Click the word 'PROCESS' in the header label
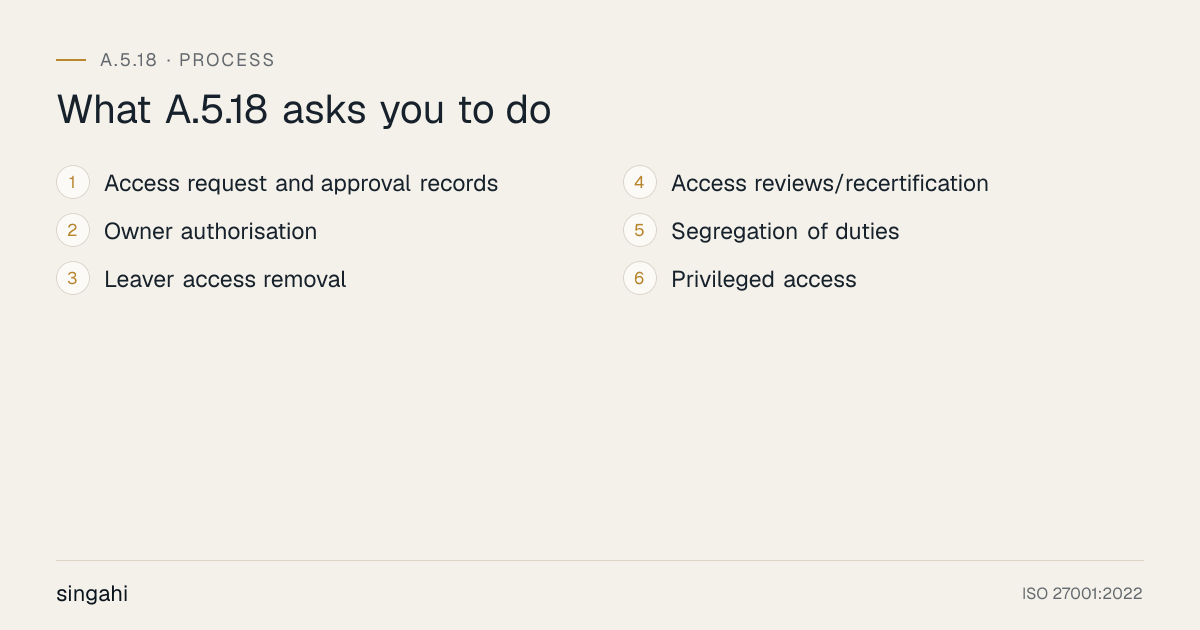The width and height of the screenshot is (1200, 630). pyautogui.click(x=227, y=60)
